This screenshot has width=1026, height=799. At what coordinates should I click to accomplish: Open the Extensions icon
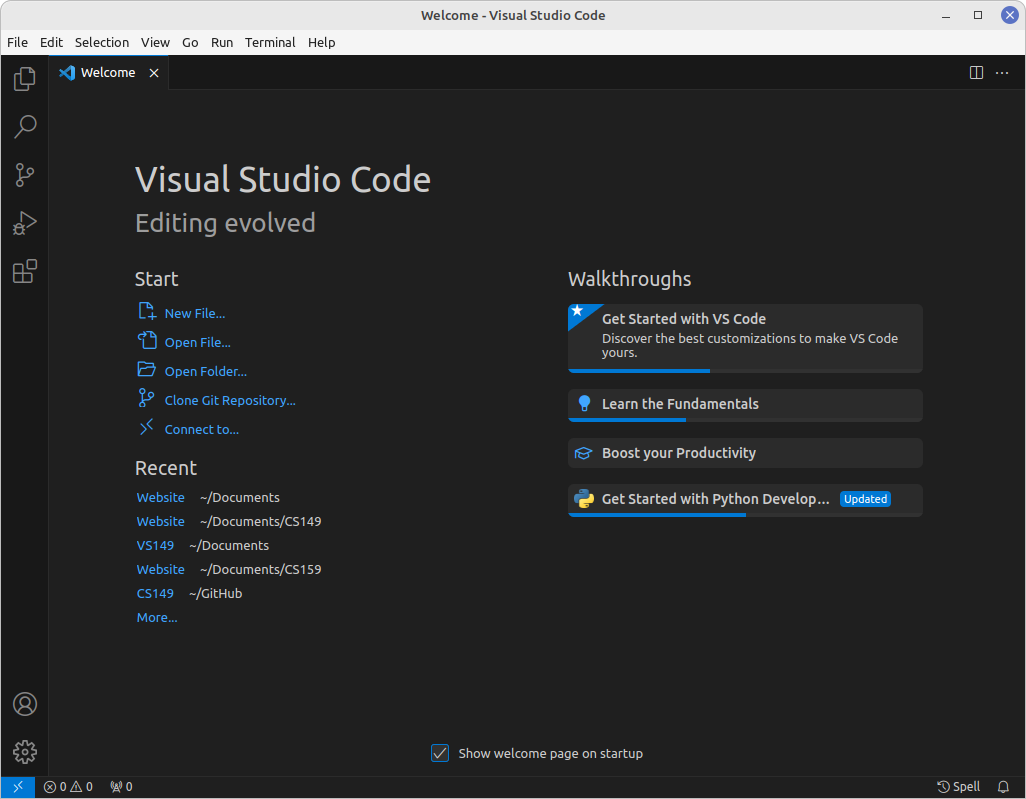[24, 271]
